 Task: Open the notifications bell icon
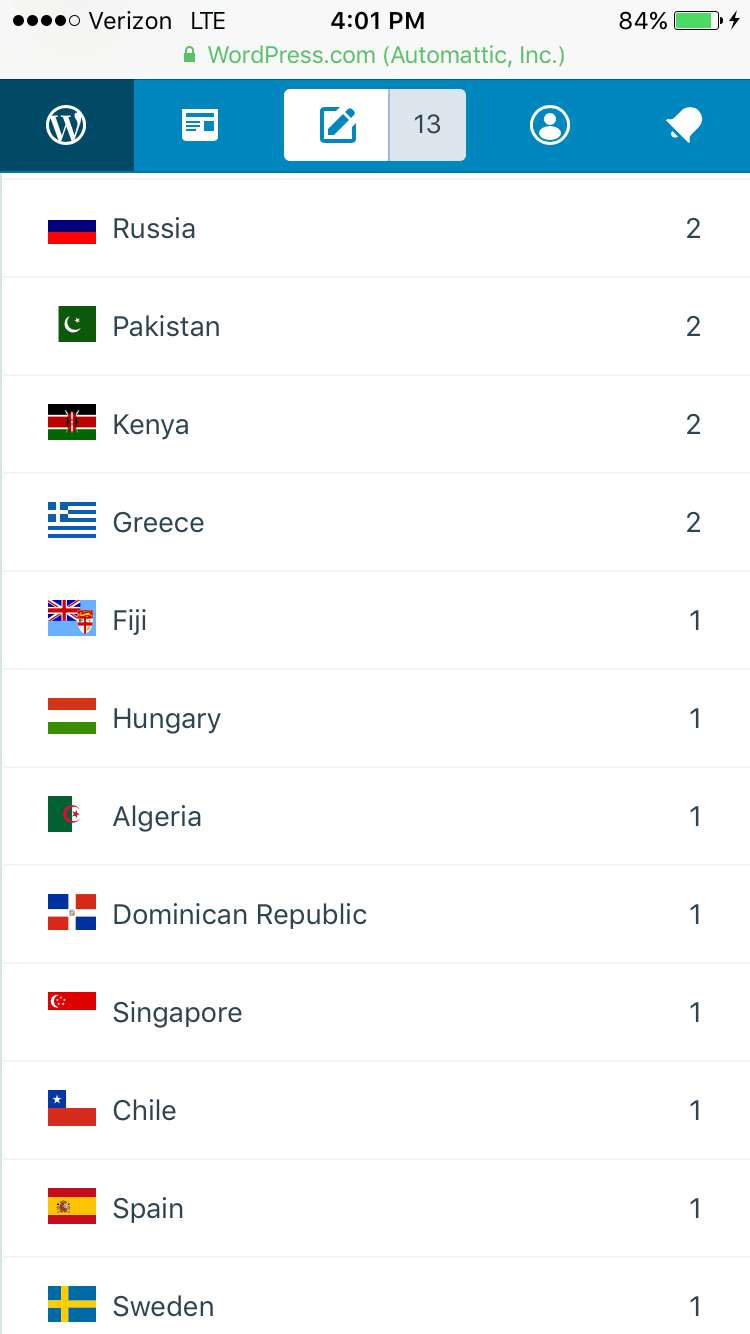(684, 125)
